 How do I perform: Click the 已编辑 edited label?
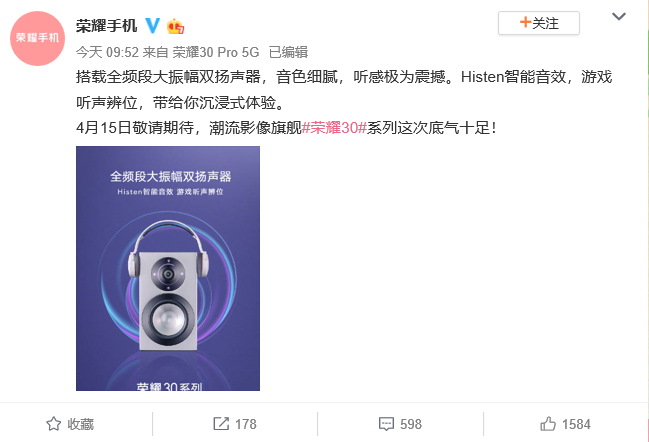pos(288,52)
